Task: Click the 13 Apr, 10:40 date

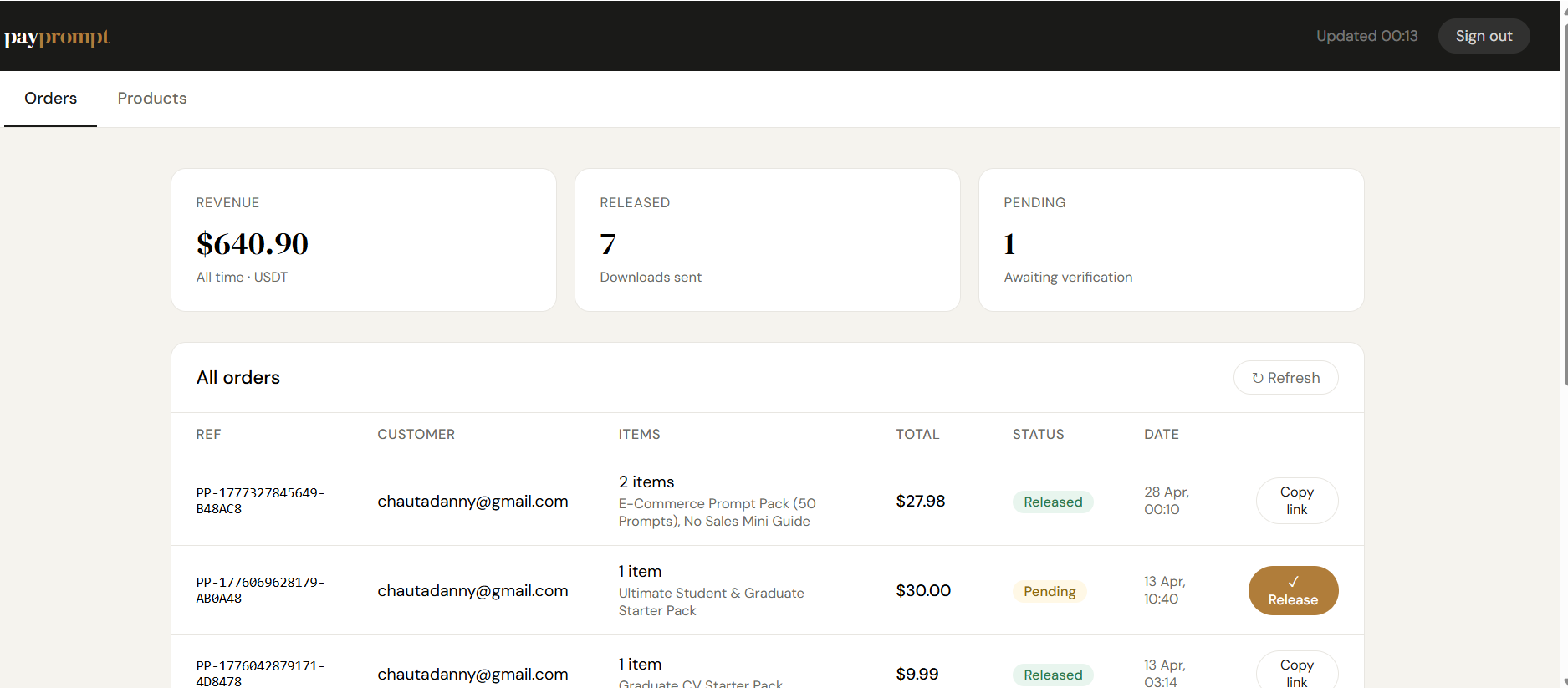Action: pyautogui.click(x=1164, y=590)
